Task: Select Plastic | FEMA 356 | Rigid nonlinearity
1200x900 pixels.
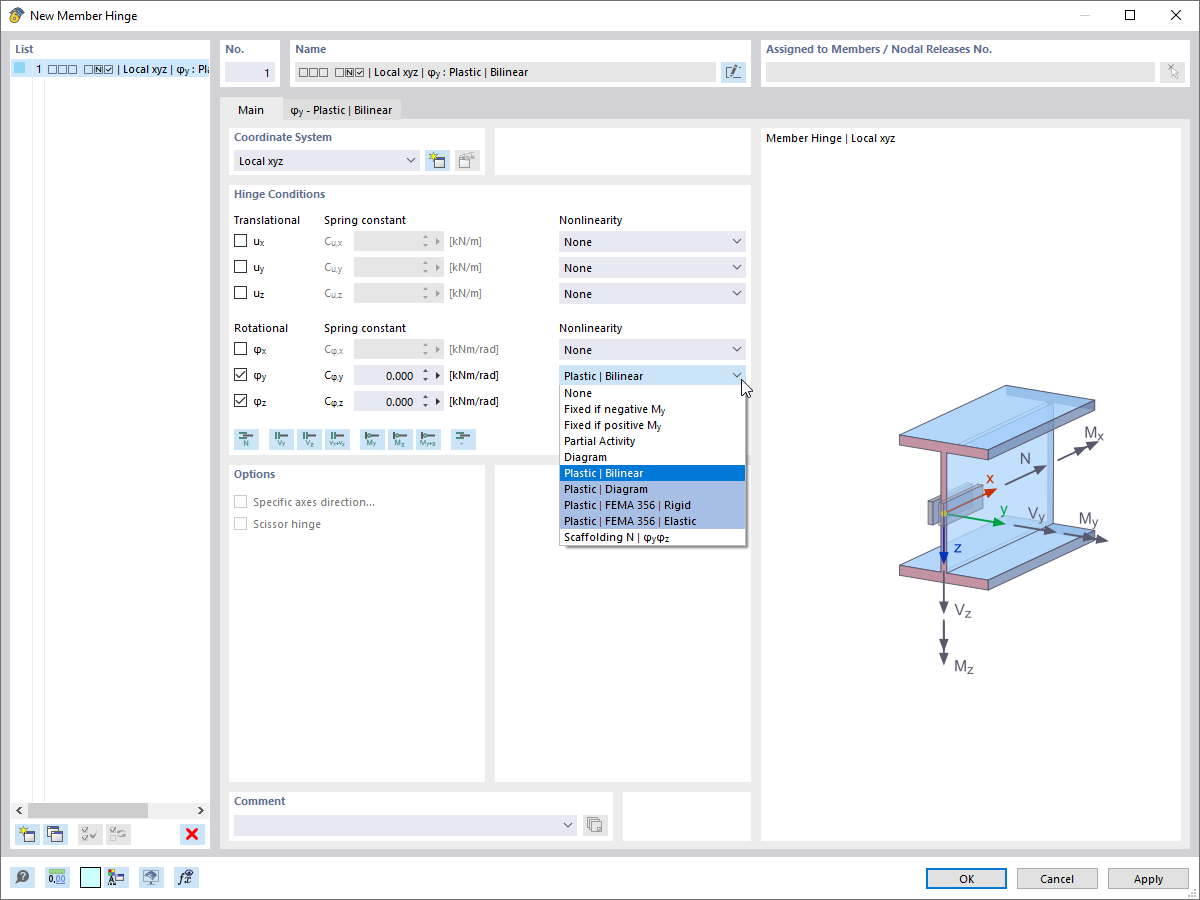Action: 630,505
